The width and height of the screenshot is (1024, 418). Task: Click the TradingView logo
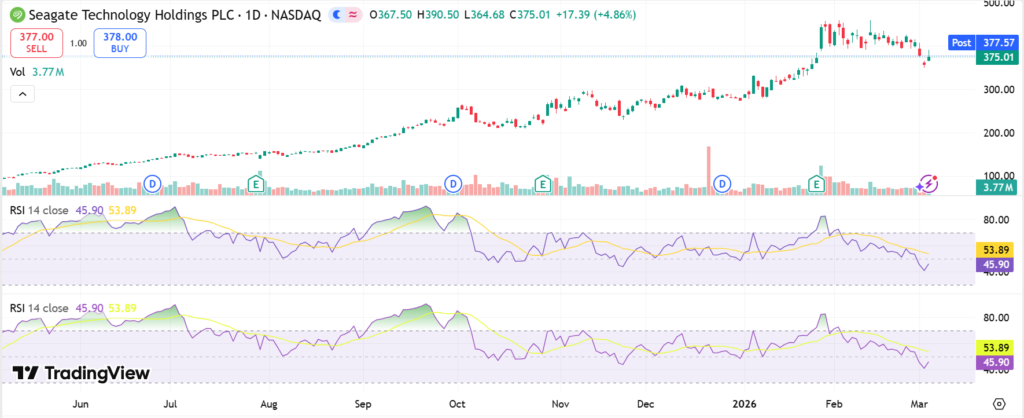coord(82,373)
